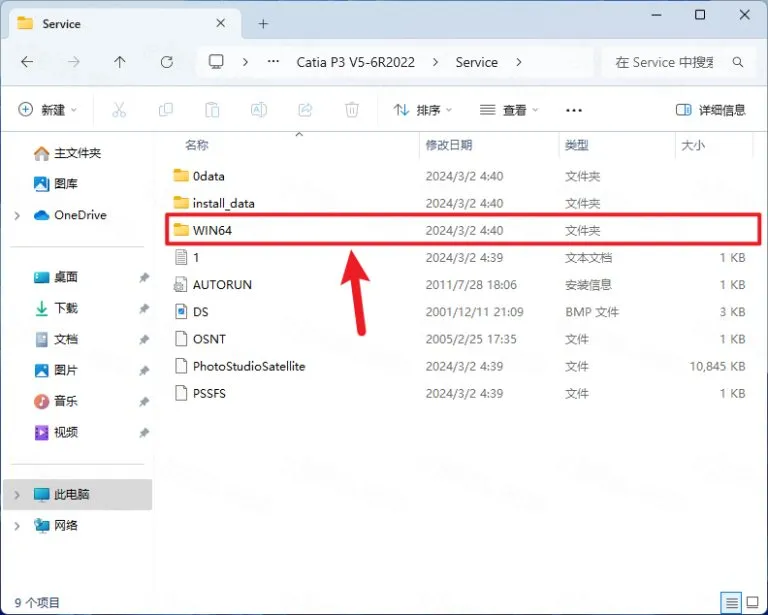
Task: Open 下载 (Downloads) quick access
Action: 55,308
